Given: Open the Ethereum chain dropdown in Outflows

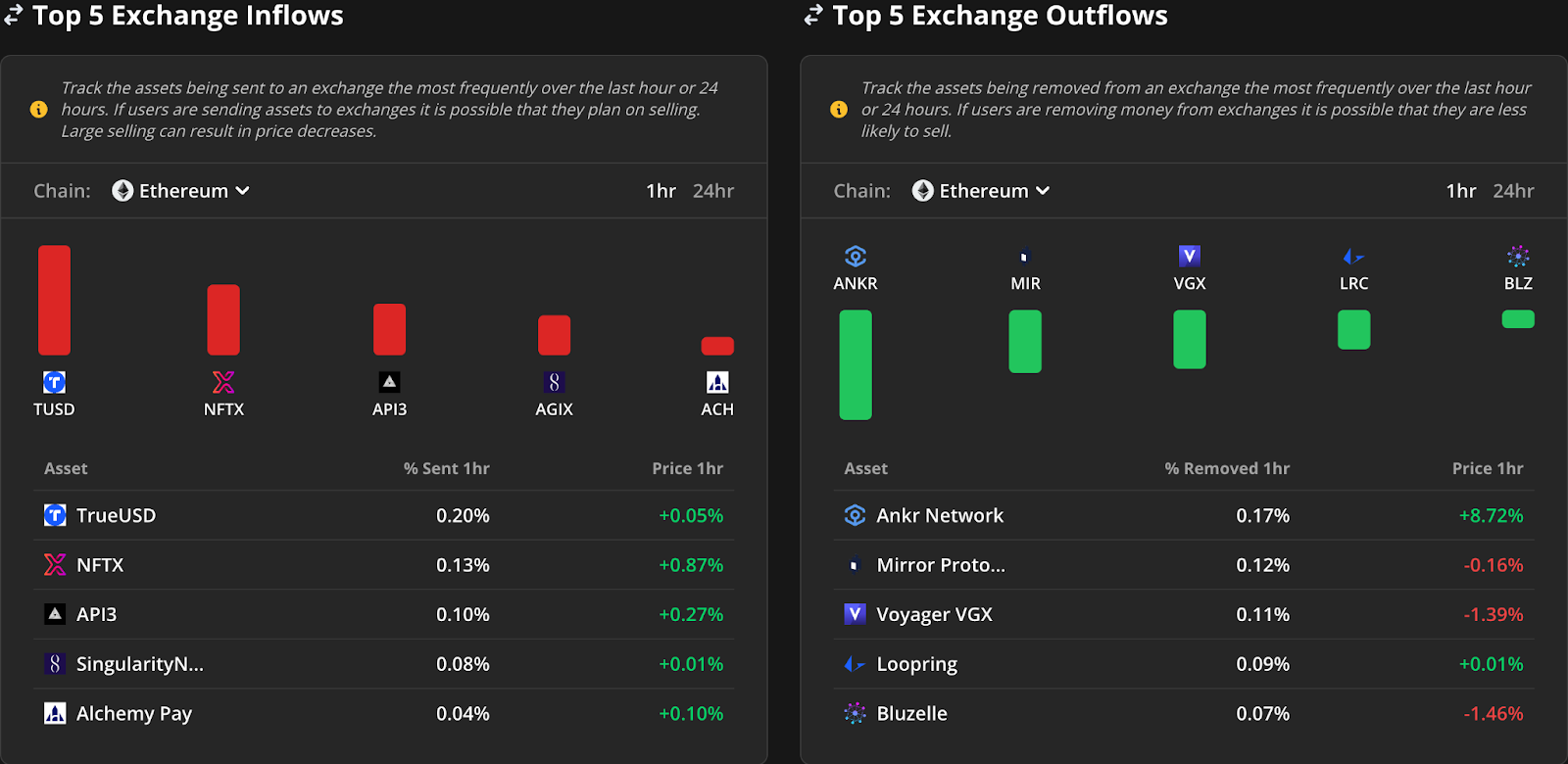Looking at the screenshot, I should pyautogui.click(x=981, y=191).
